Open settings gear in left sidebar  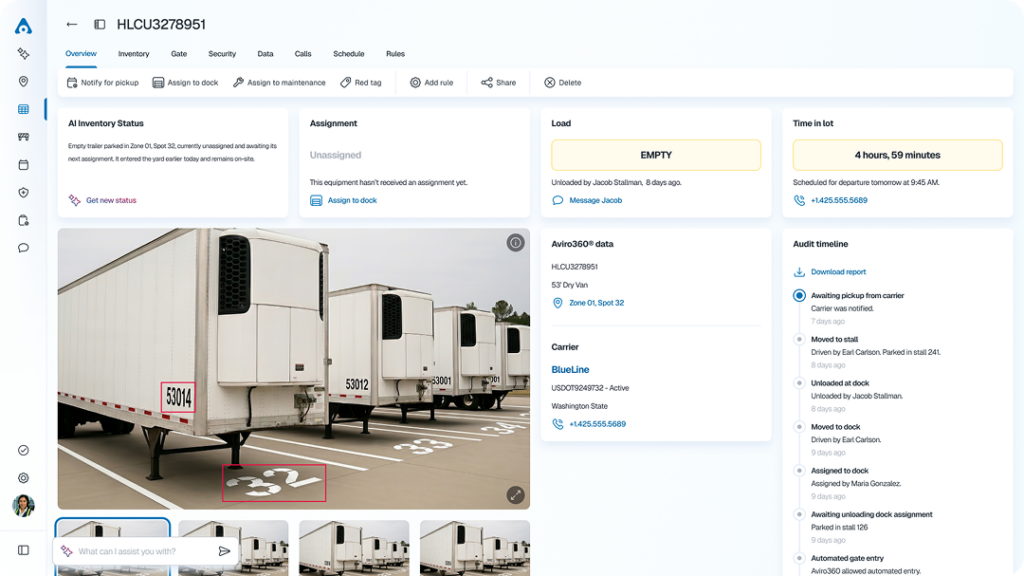coord(23,478)
